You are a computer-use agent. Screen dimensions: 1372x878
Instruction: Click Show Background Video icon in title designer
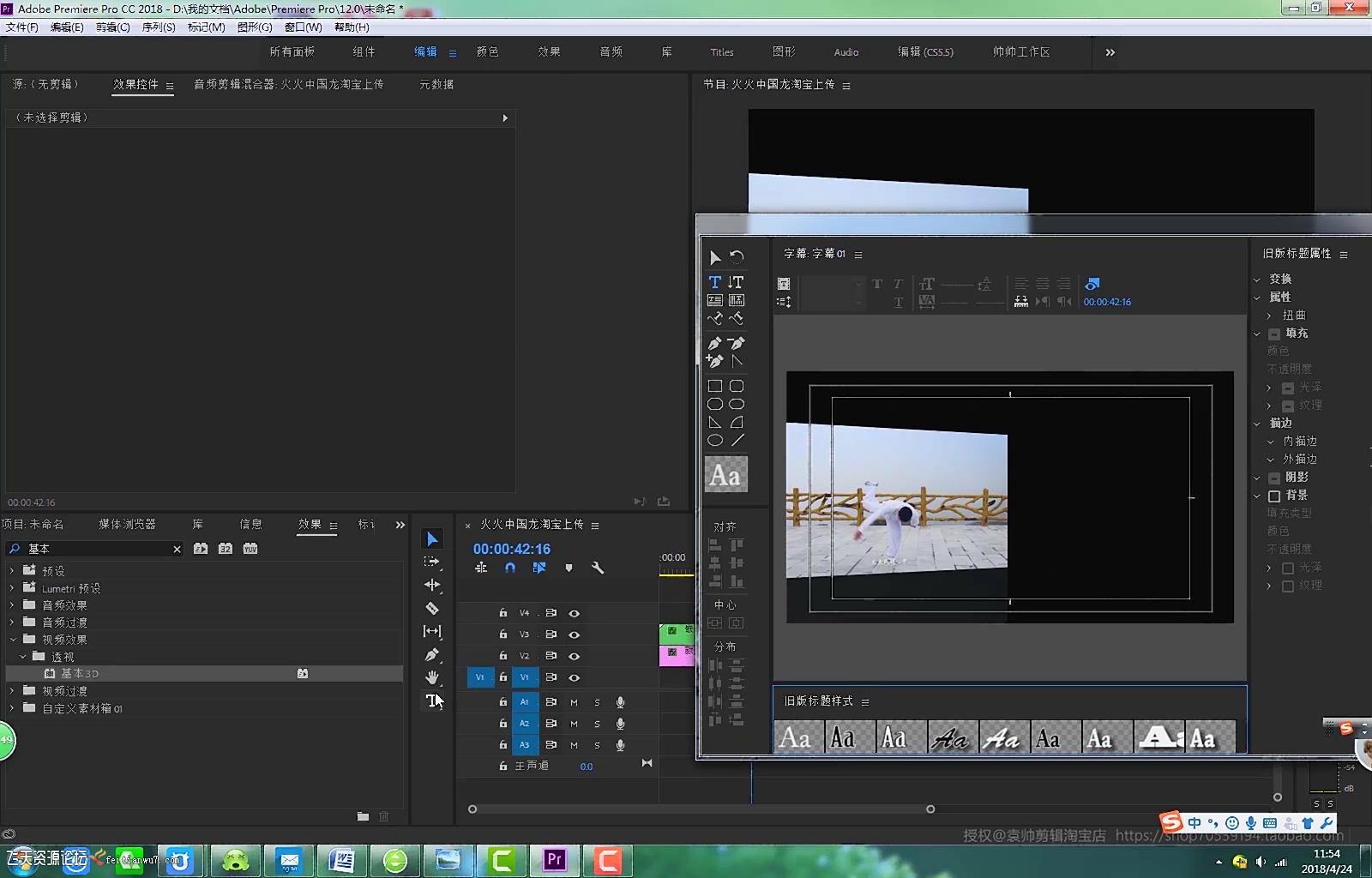[x=1092, y=284]
